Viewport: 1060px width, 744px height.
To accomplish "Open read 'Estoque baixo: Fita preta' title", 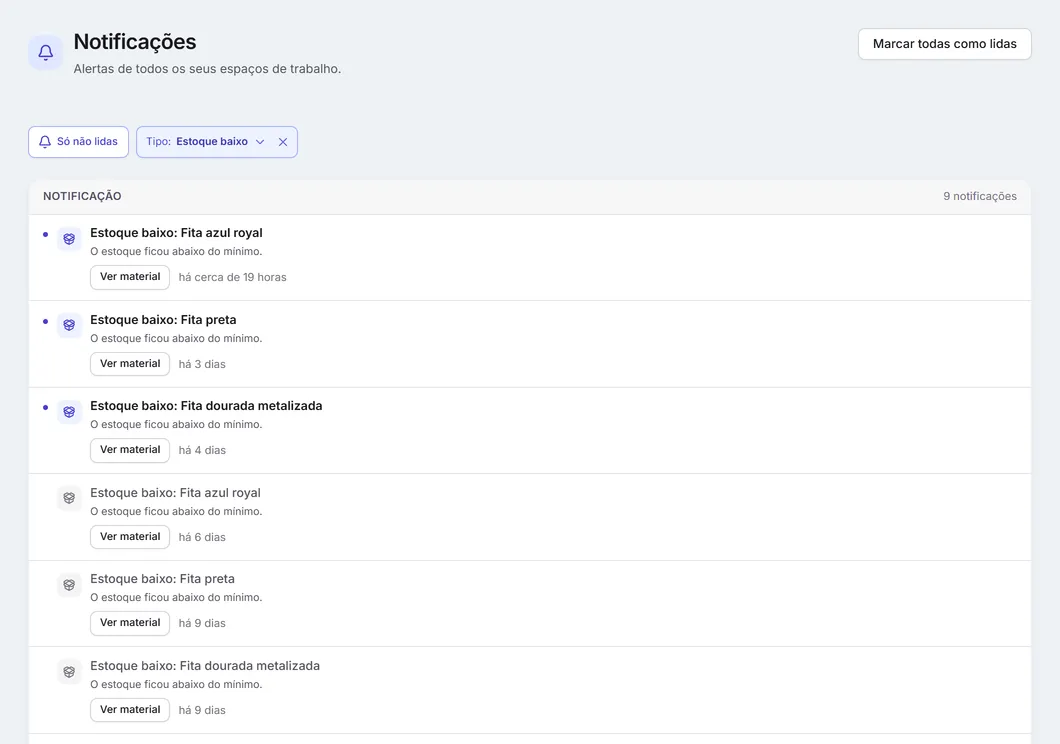I will (162, 579).
